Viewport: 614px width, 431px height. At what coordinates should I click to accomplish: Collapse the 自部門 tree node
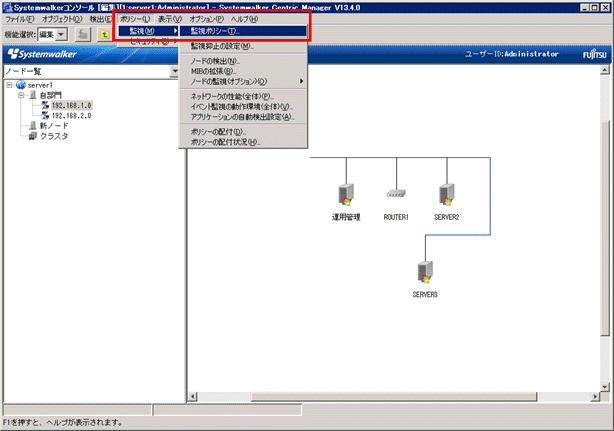22,95
